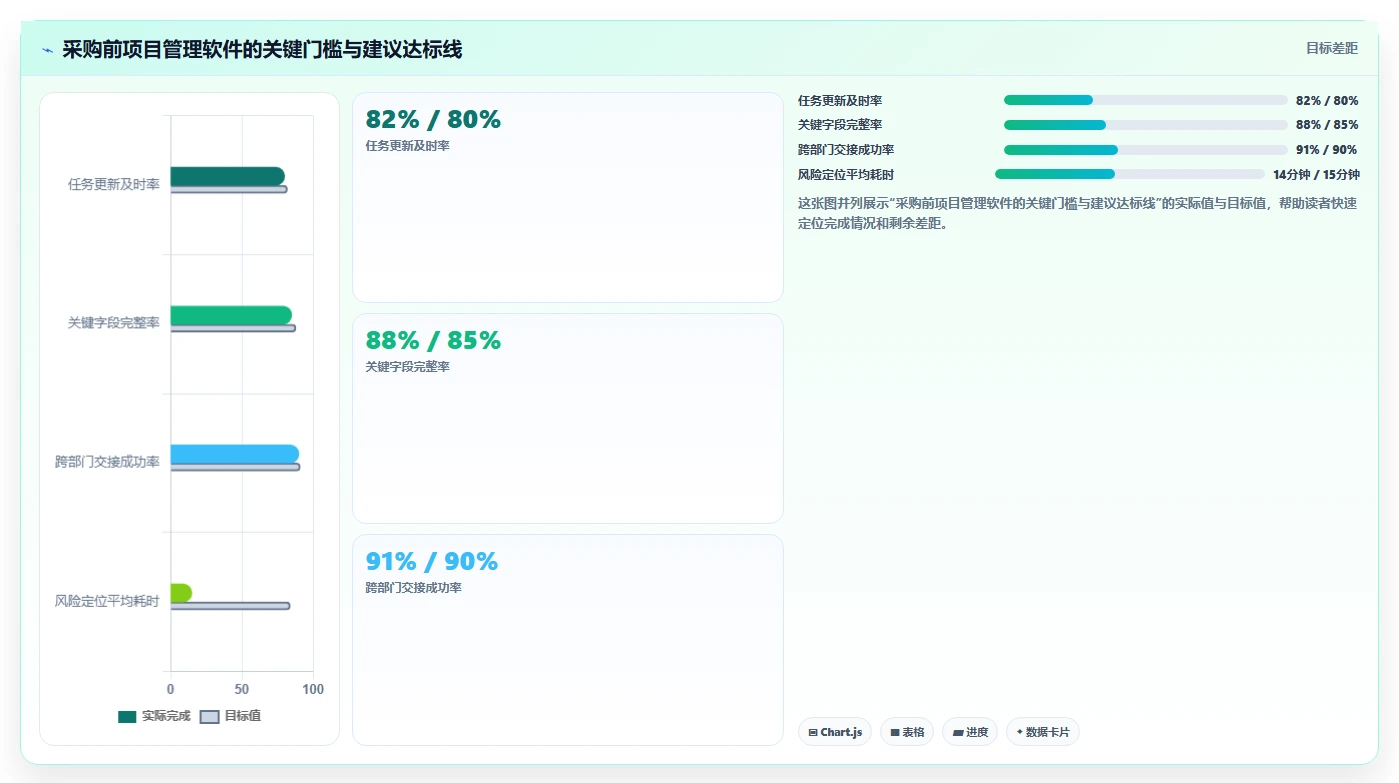This screenshot has height=783, width=1399.
Task: Toggle the 目标值 legend item
Action: coord(231,716)
